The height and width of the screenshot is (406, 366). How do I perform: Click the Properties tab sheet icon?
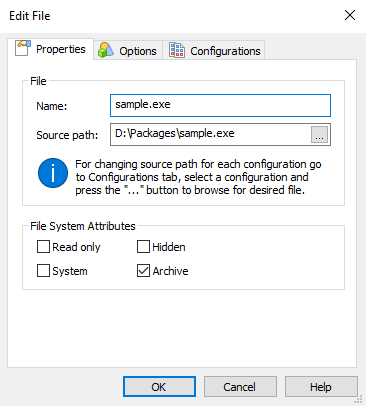click(23, 48)
